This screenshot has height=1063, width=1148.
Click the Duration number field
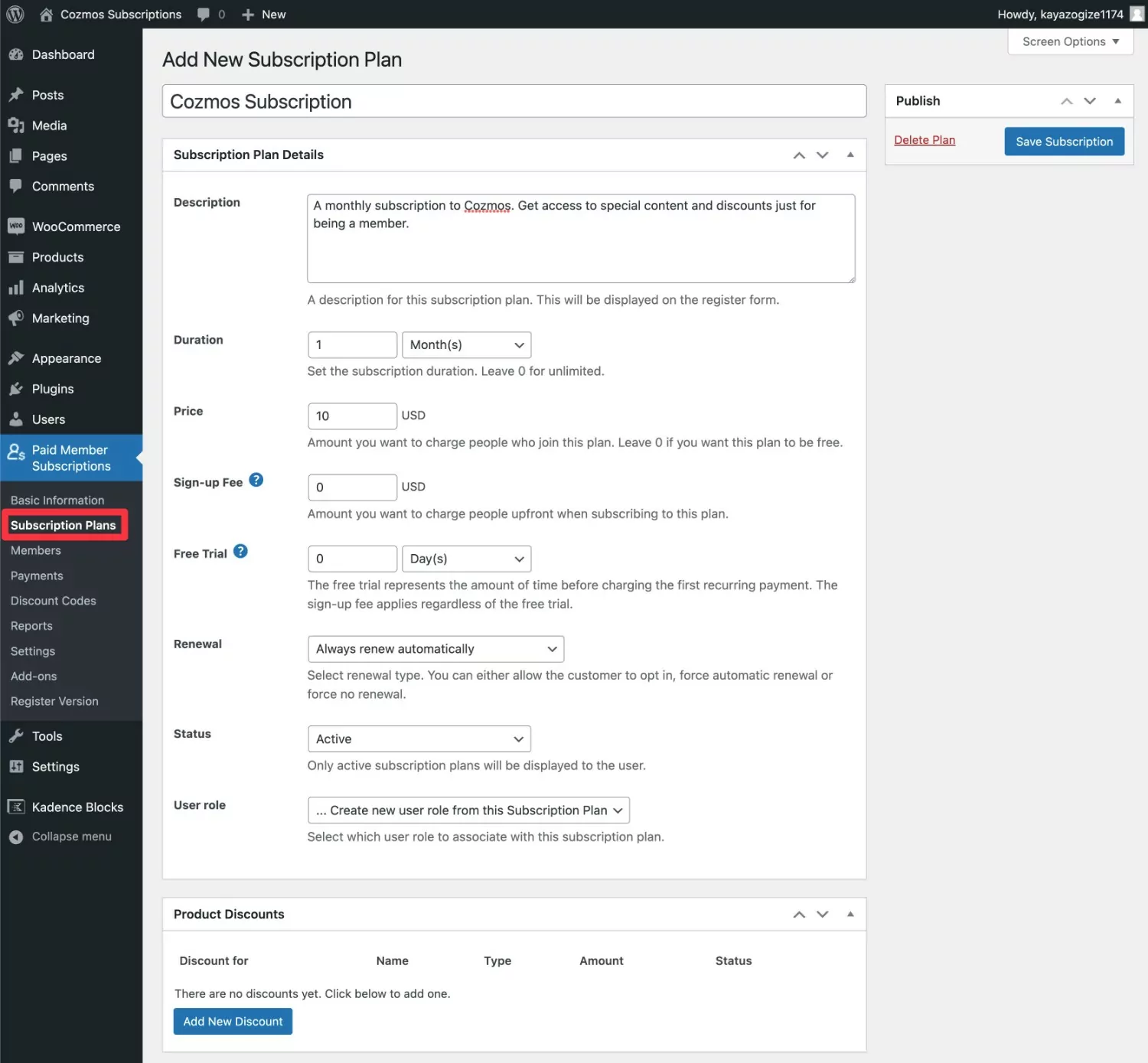(352, 345)
